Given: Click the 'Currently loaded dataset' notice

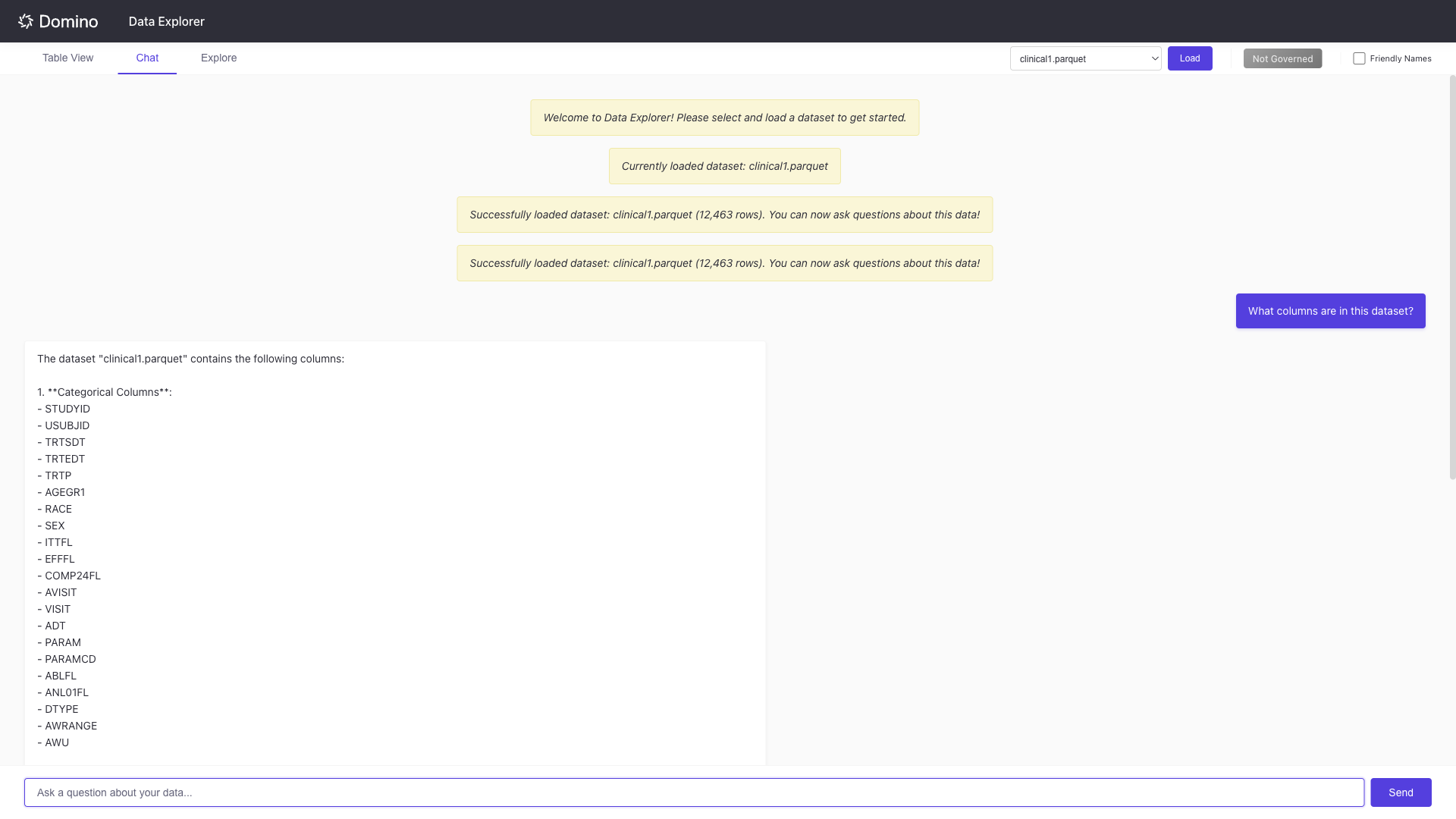Looking at the screenshot, I should click(724, 166).
